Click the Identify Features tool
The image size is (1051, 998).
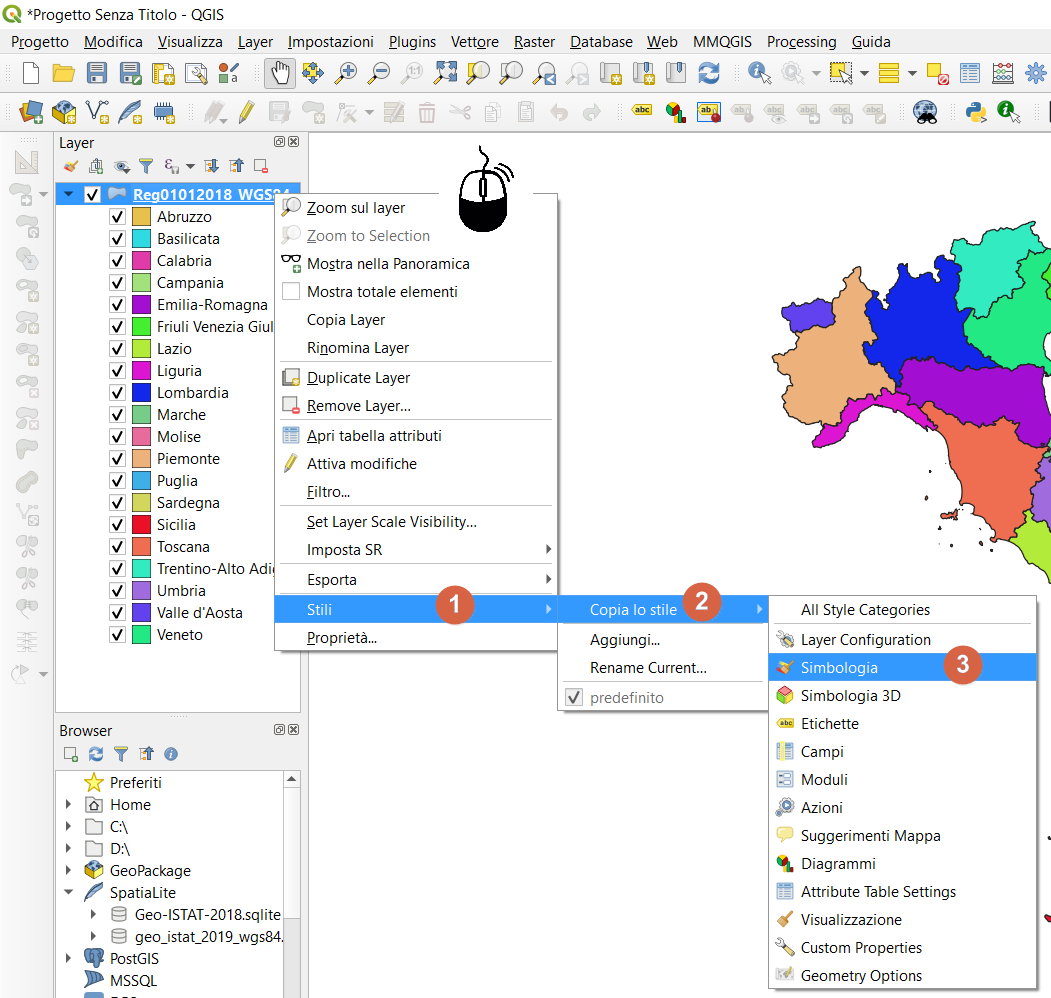pos(759,73)
